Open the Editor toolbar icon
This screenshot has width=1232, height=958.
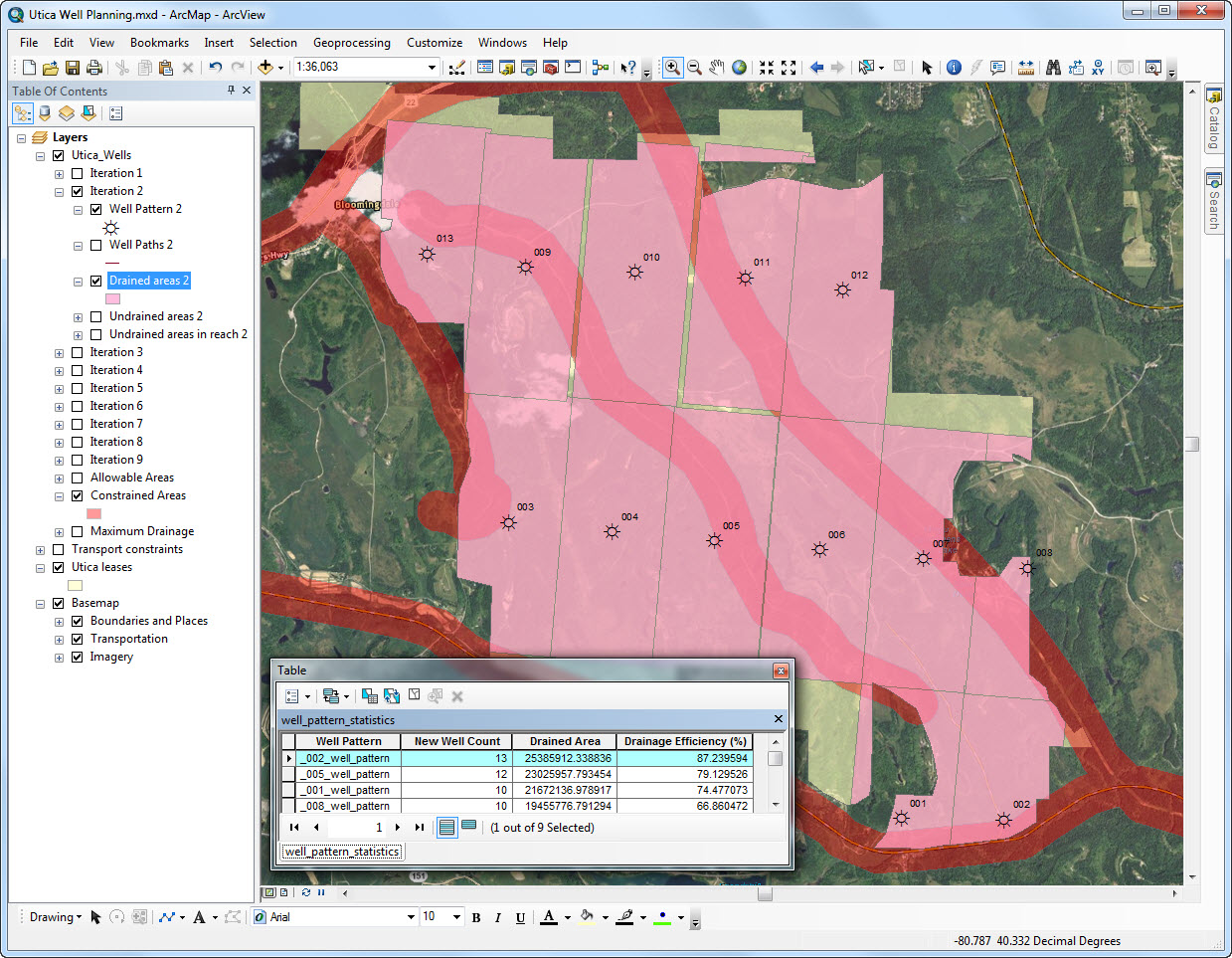click(456, 68)
